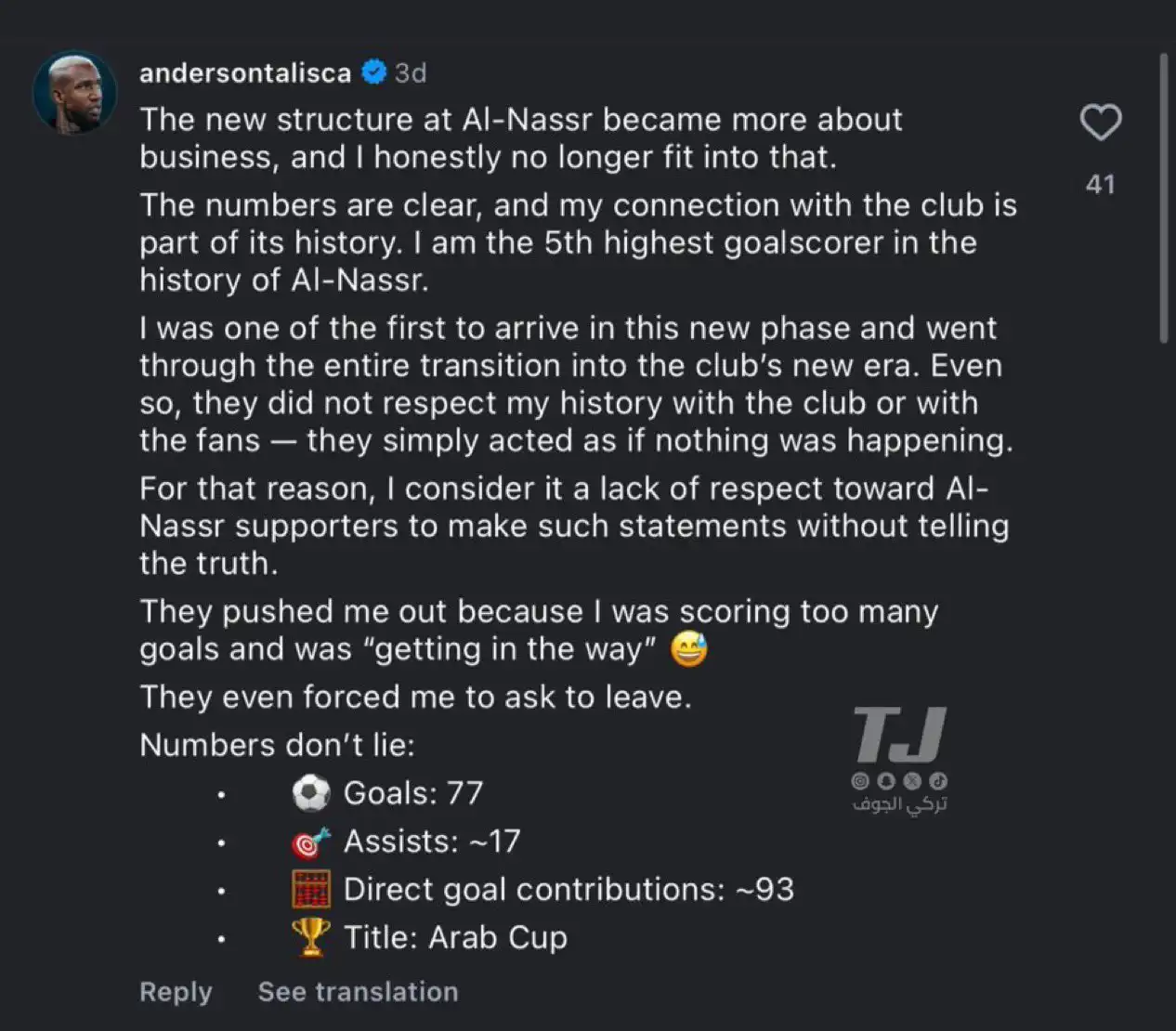Click the TikTok icon in the watermark

coord(938,782)
